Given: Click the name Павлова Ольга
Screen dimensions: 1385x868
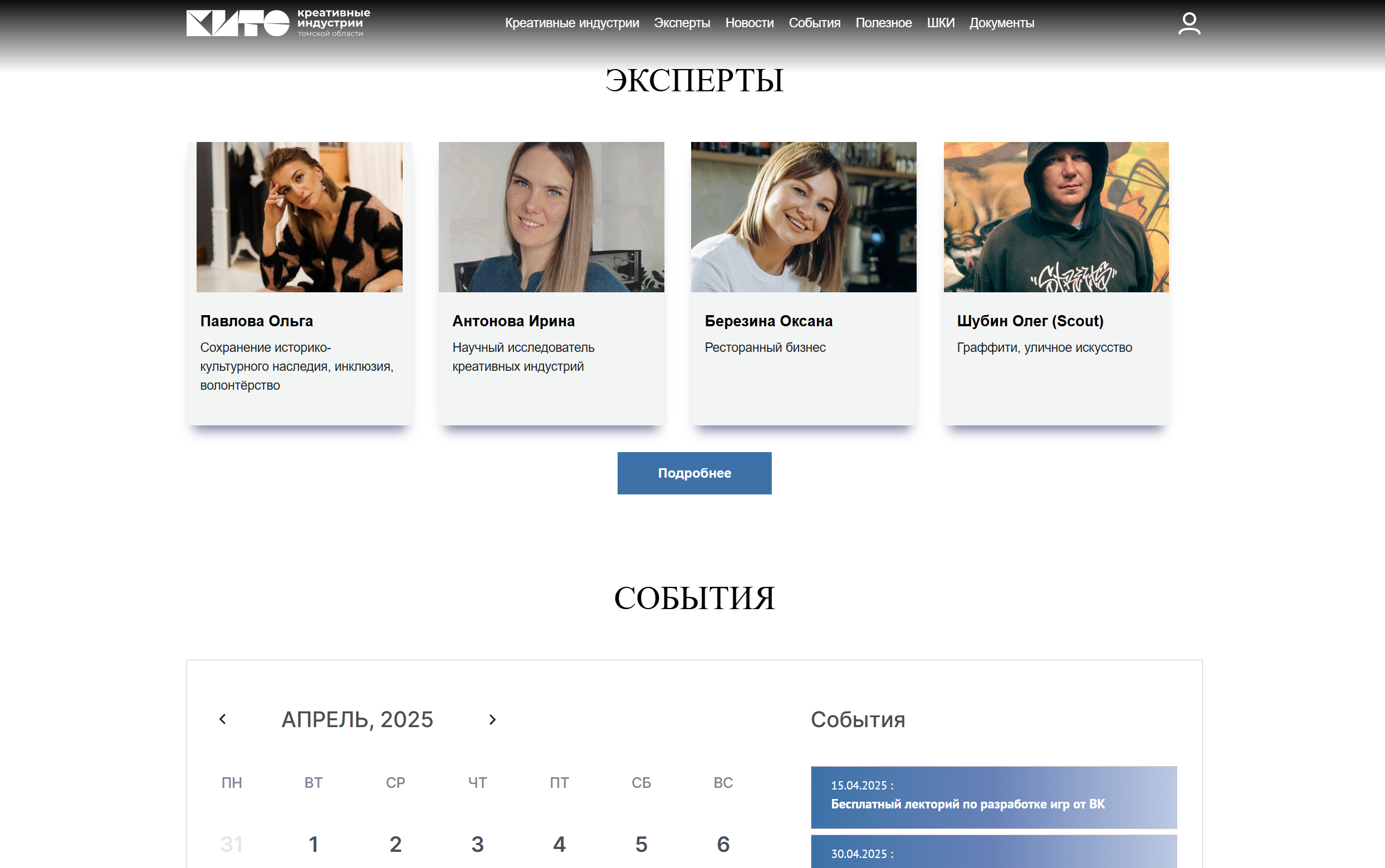Looking at the screenshot, I should (257, 321).
